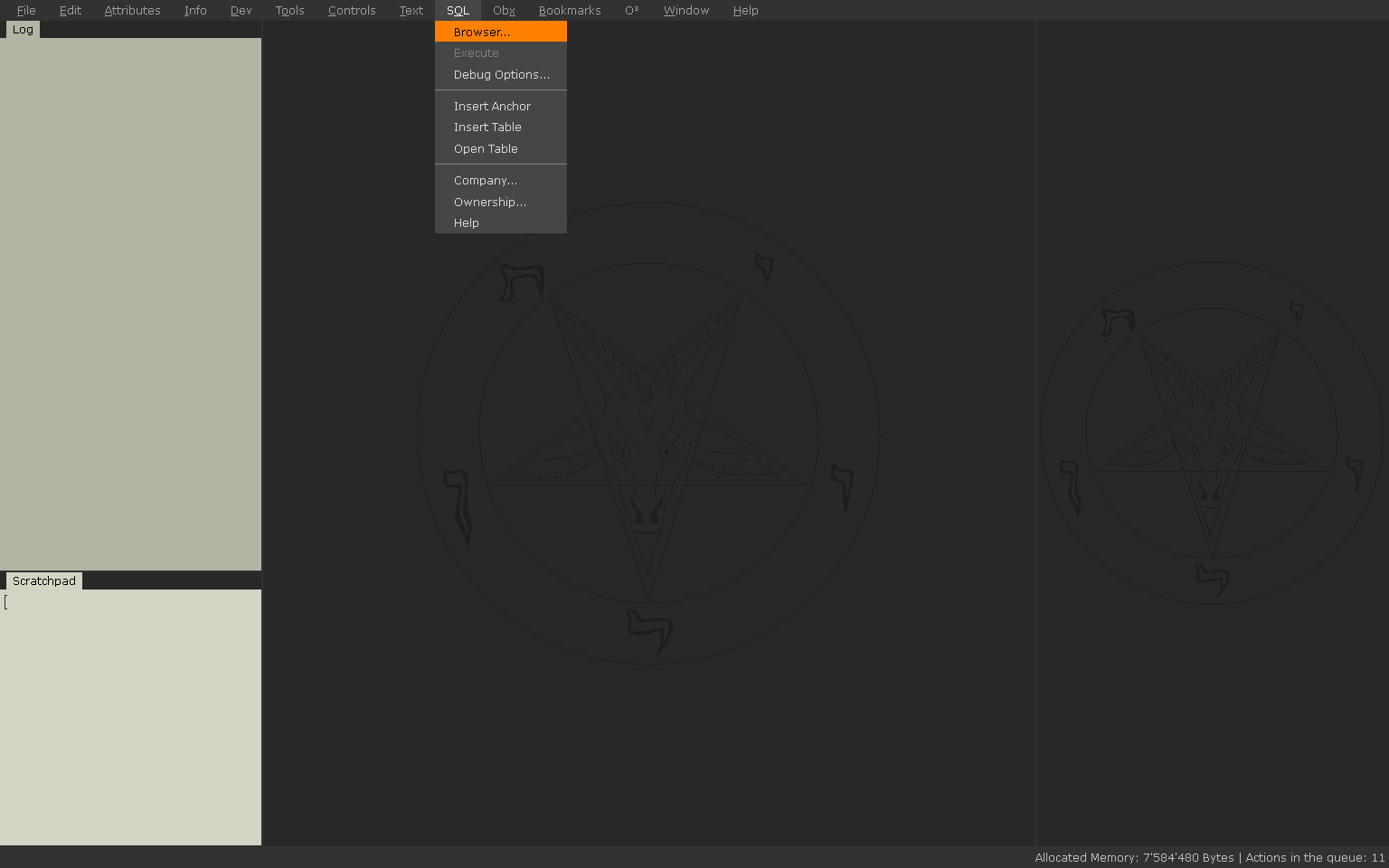Switch to the Log tab
Viewport: 1389px width, 868px height.
click(x=23, y=30)
